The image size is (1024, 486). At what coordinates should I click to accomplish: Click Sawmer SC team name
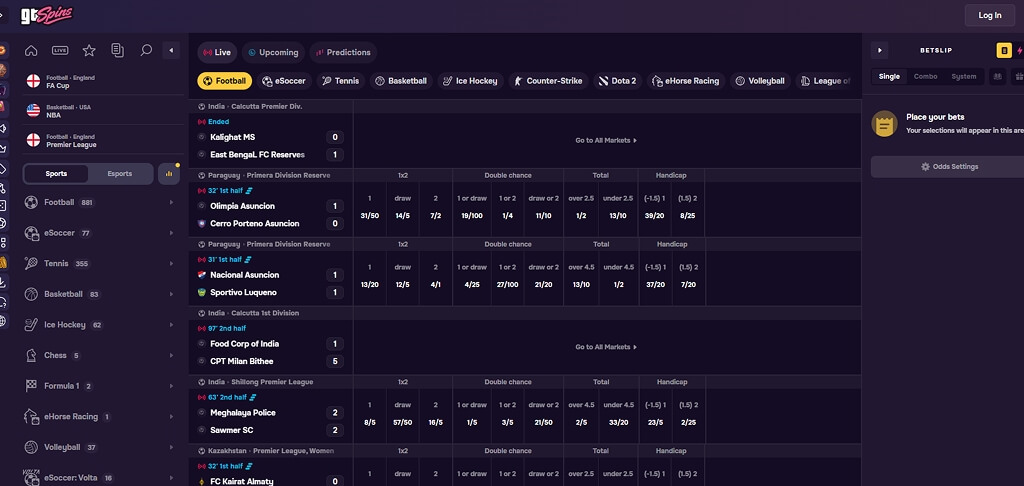[x=231, y=430]
